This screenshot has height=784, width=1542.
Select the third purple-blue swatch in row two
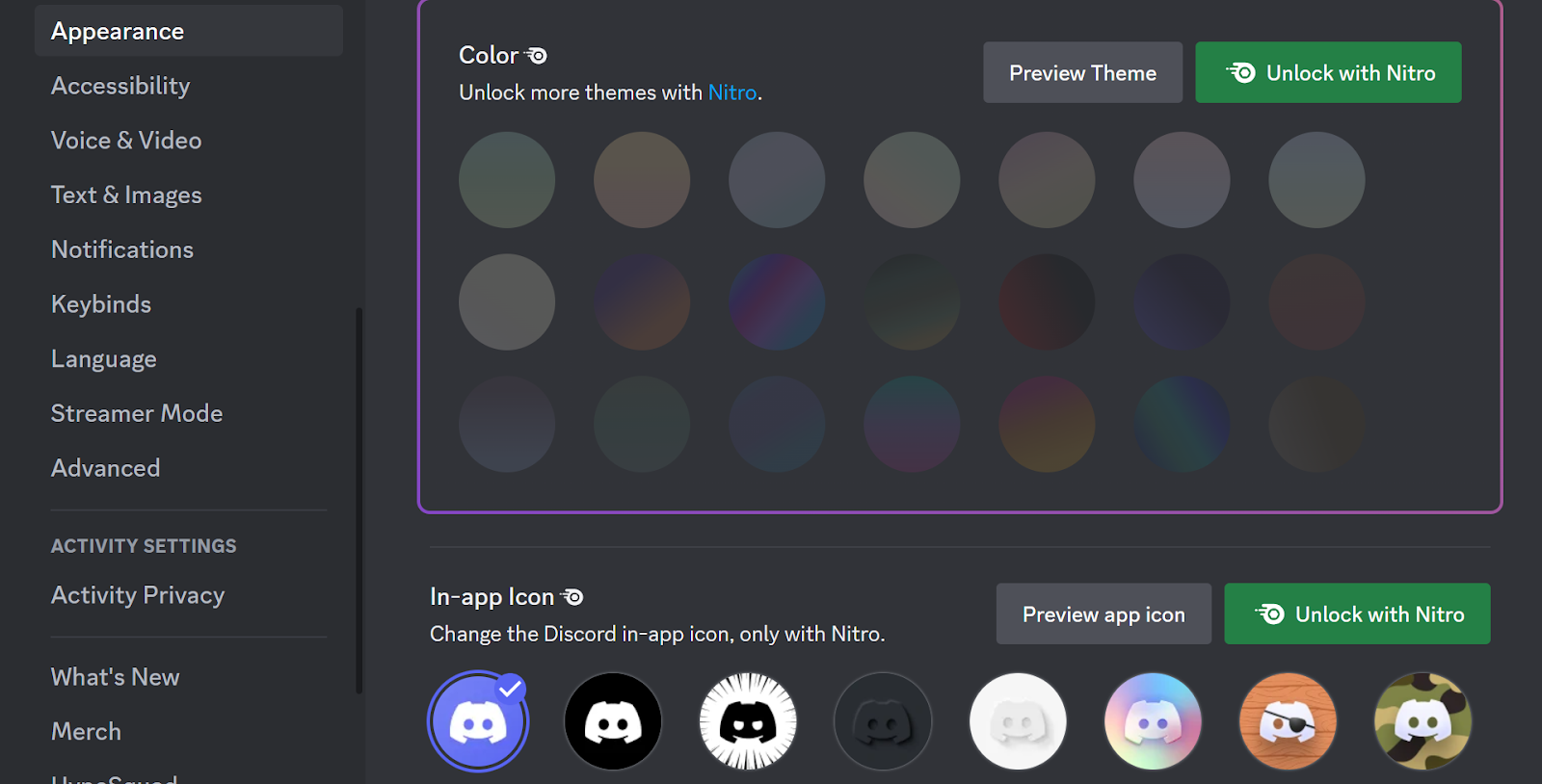click(x=777, y=301)
